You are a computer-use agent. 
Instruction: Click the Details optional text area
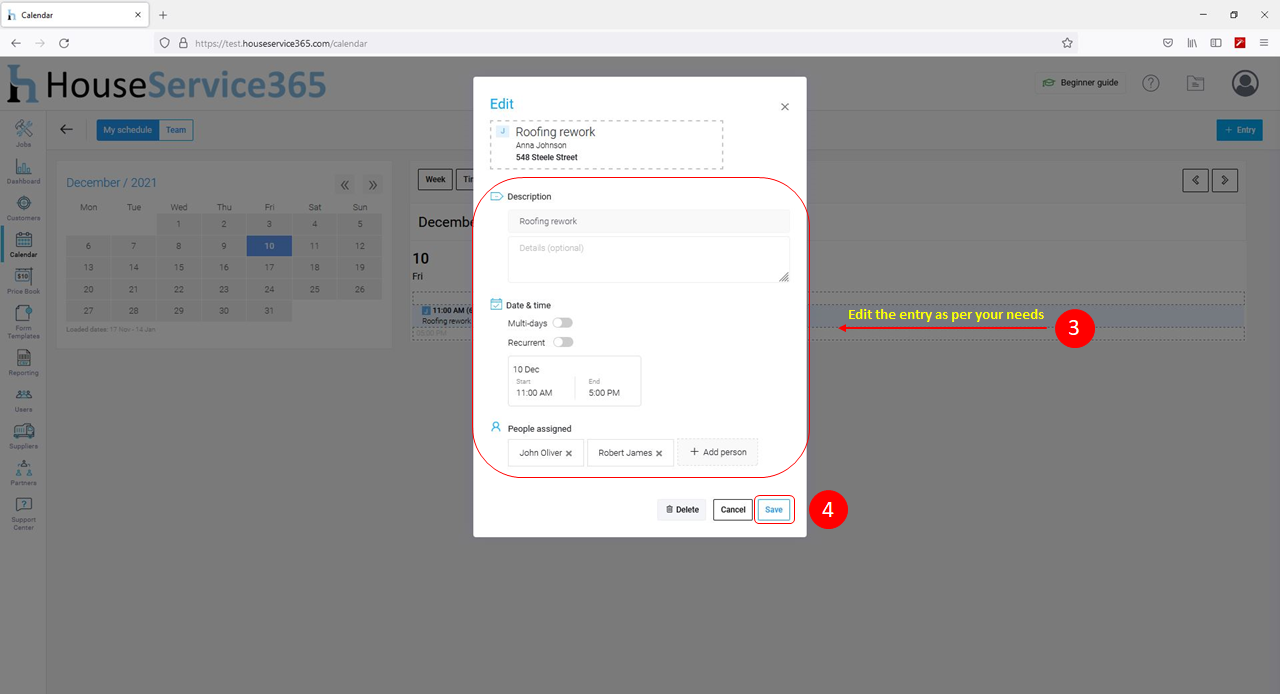(x=648, y=259)
